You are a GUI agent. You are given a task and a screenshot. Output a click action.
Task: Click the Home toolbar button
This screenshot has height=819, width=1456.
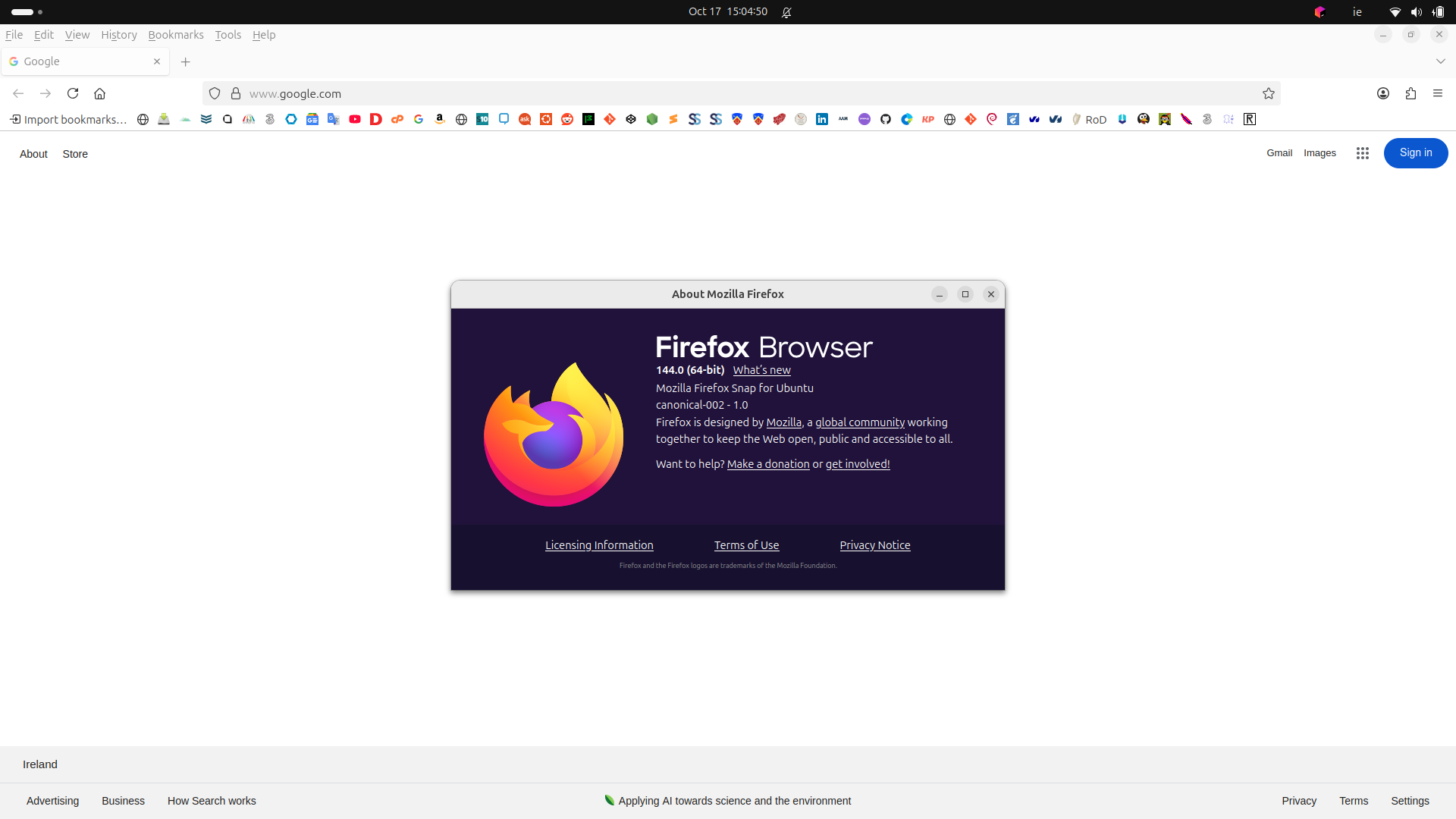(99, 93)
